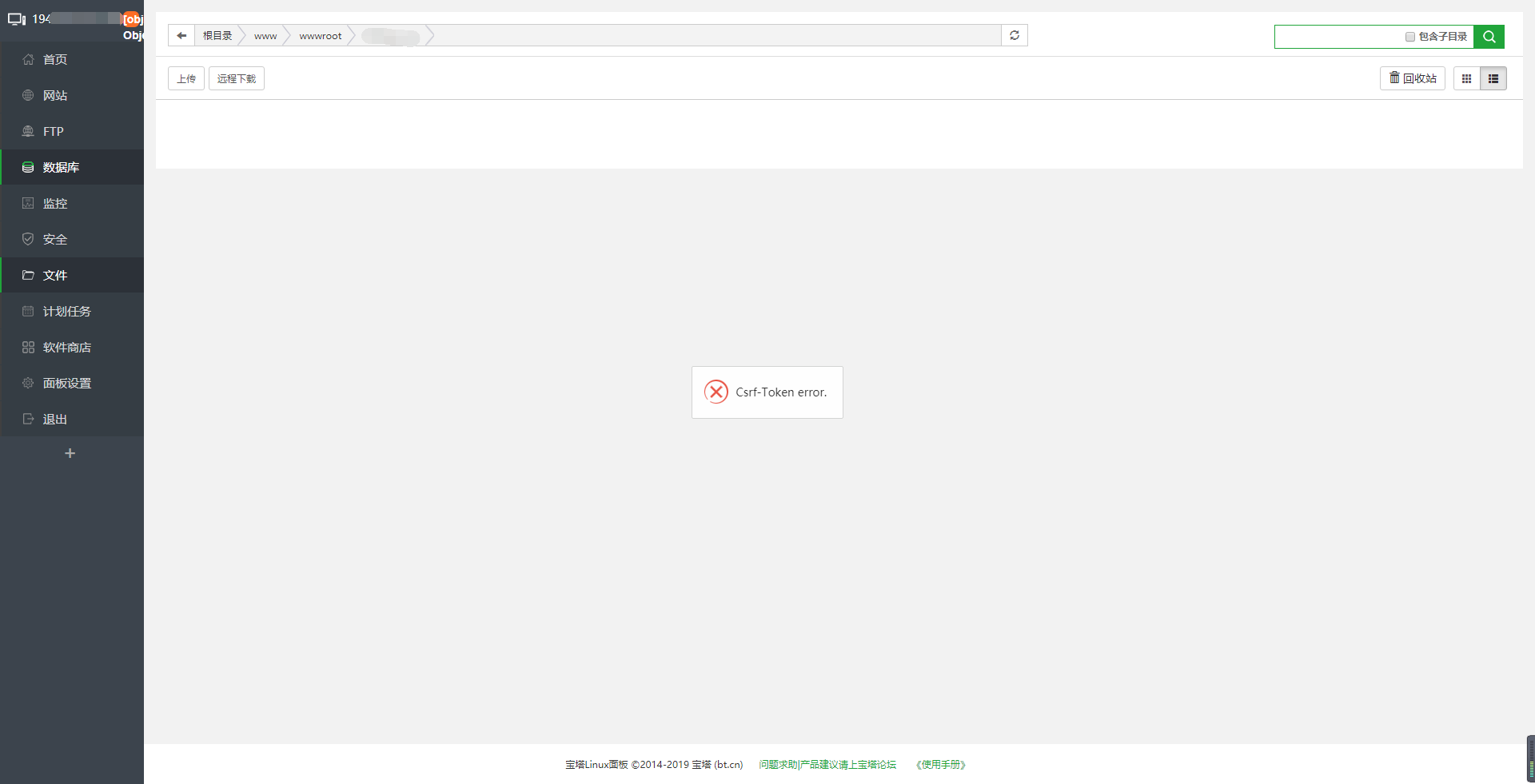1535x784 pixels.
Task: Navigate back using the arrow control
Action: [x=181, y=35]
